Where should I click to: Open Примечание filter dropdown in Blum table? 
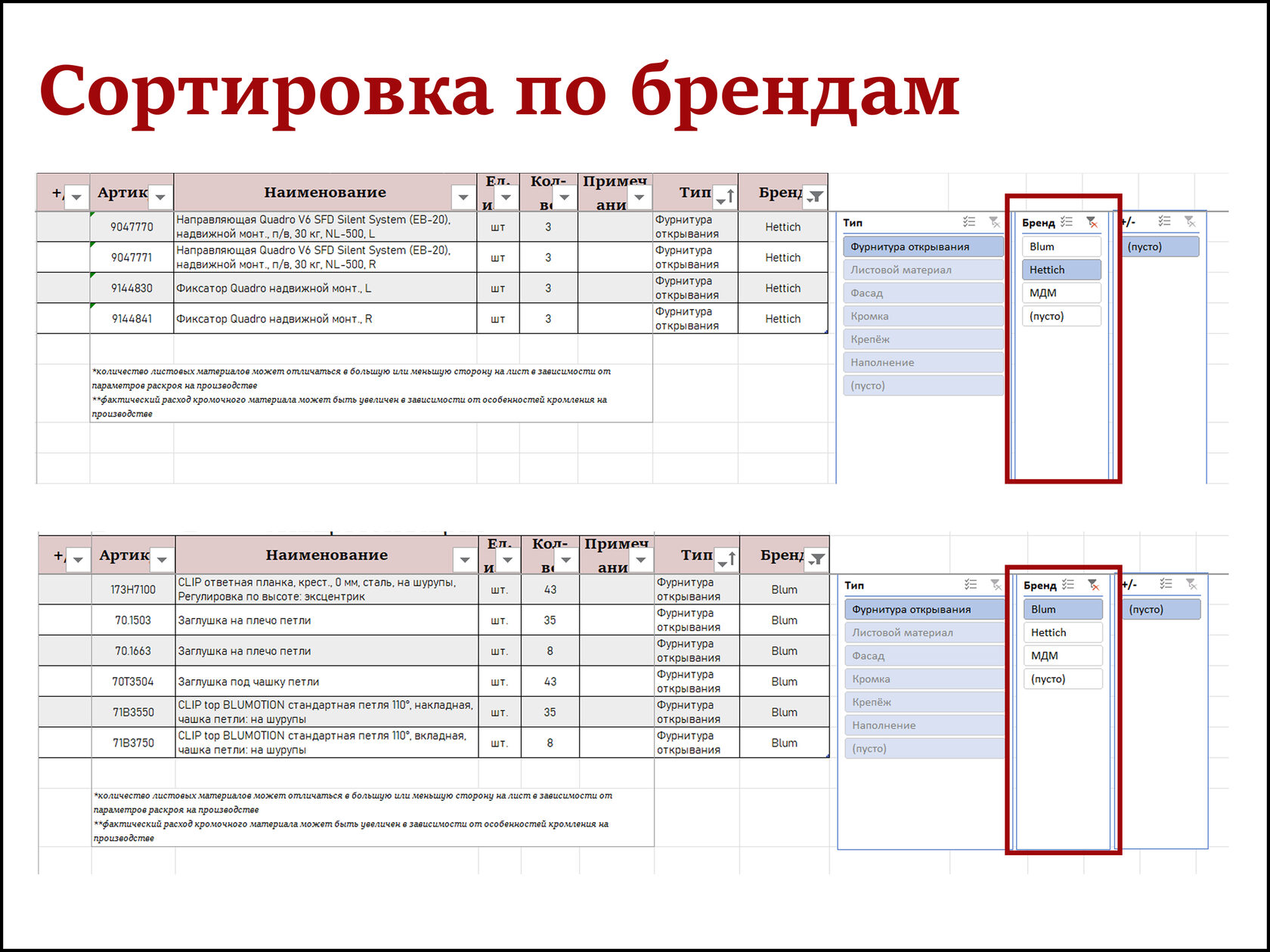[x=640, y=560]
